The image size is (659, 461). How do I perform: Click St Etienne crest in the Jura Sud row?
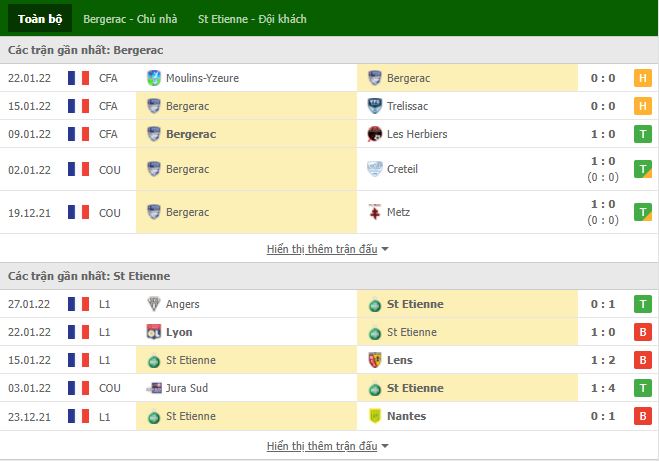tap(374, 390)
